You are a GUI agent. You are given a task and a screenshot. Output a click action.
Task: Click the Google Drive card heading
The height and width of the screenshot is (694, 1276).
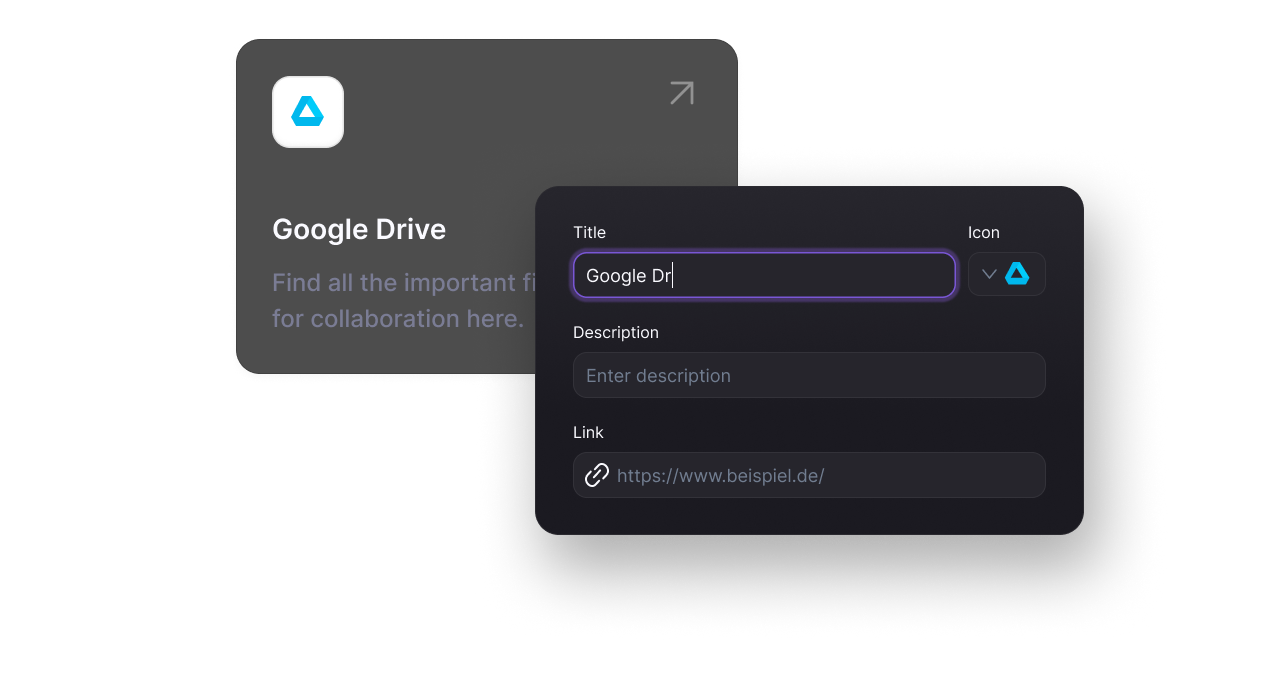tap(359, 229)
